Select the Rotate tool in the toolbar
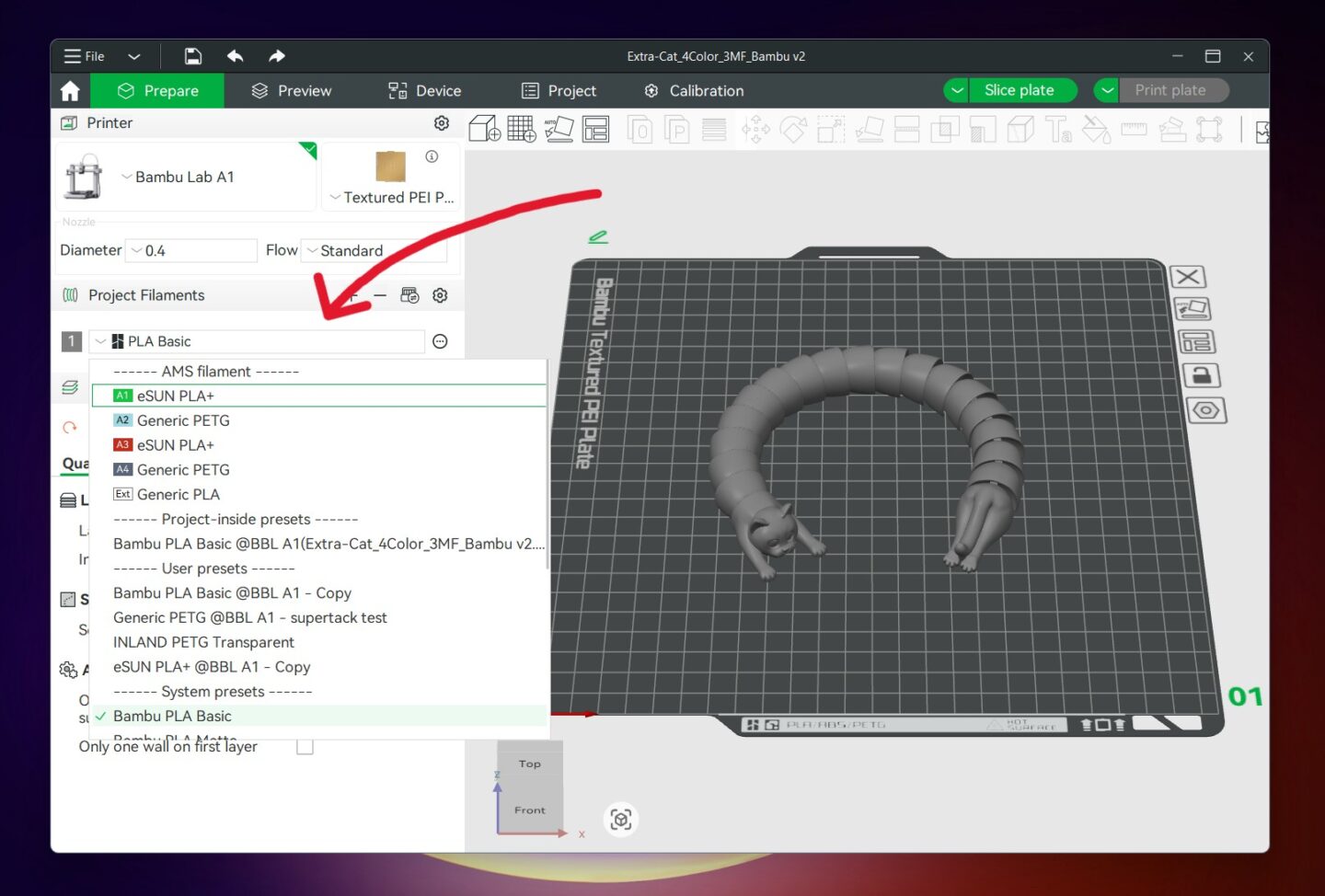Screen dimensions: 1325x896 coord(794,129)
